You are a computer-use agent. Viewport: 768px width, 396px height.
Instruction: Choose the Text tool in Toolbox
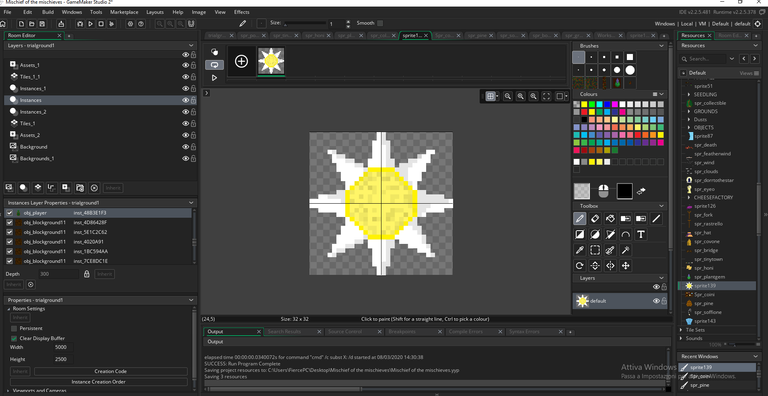[x=641, y=234]
